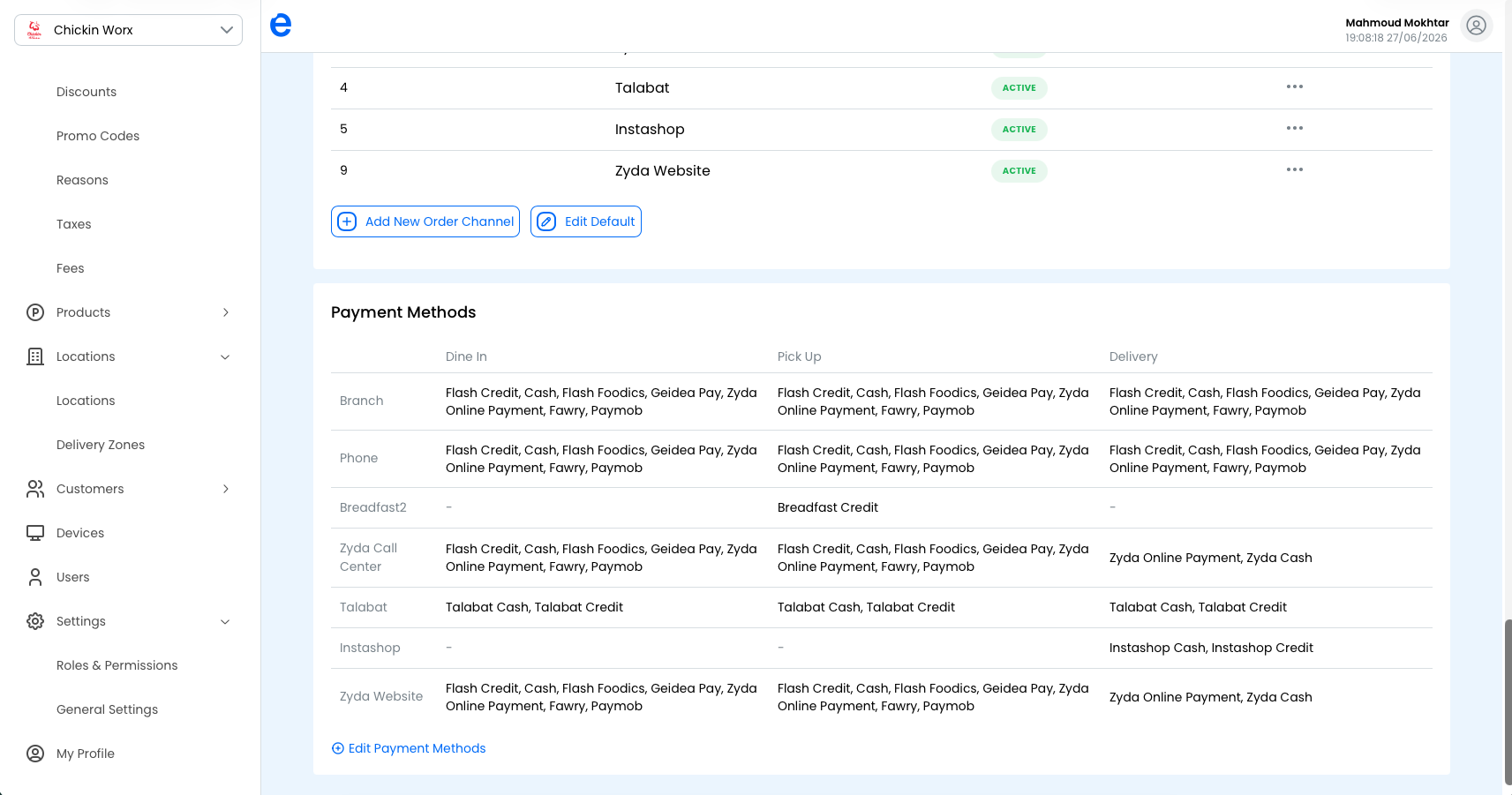Go to My Profile page

[x=86, y=754]
